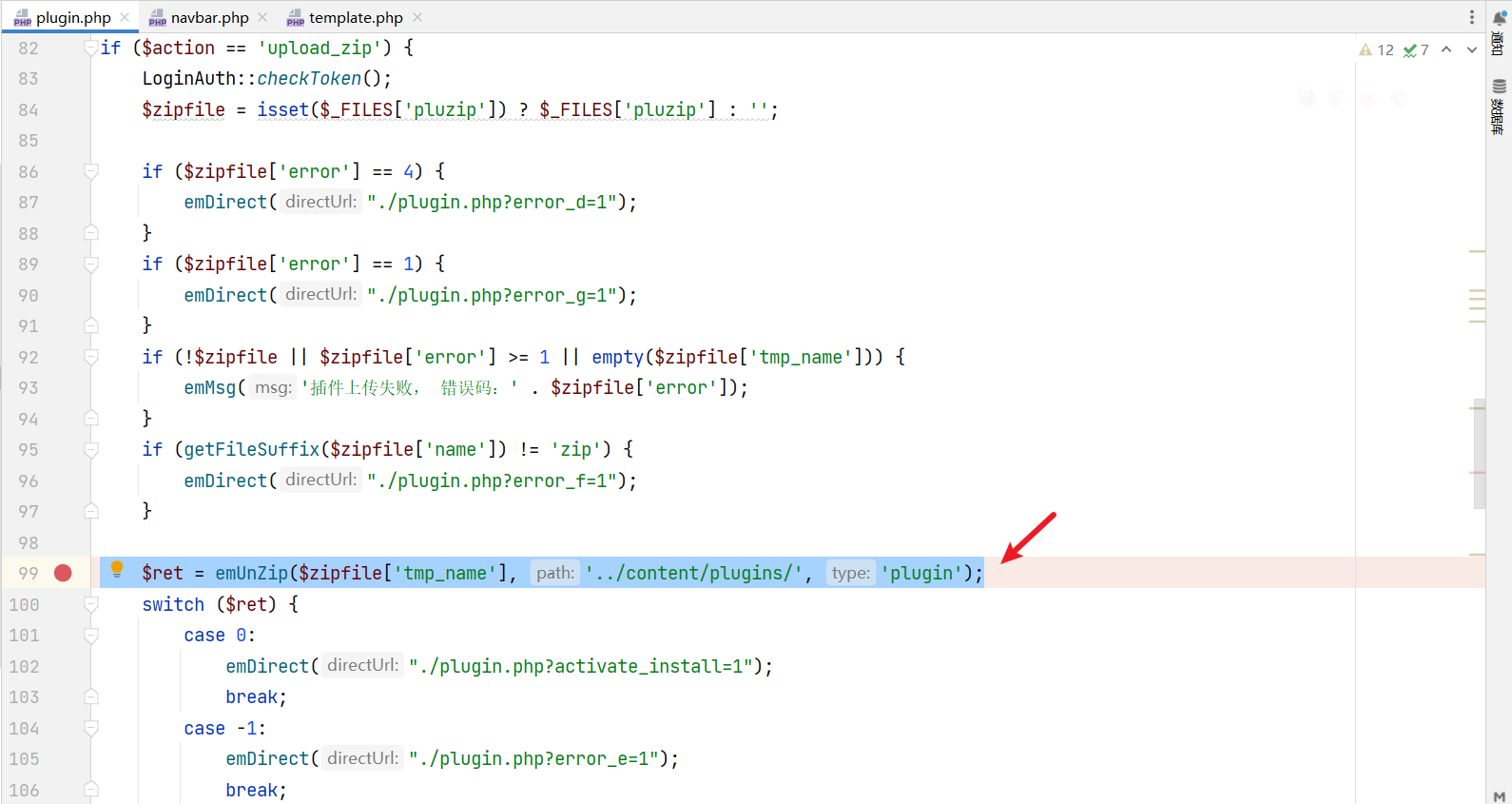Click the fold end marker on line 97

[91, 511]
